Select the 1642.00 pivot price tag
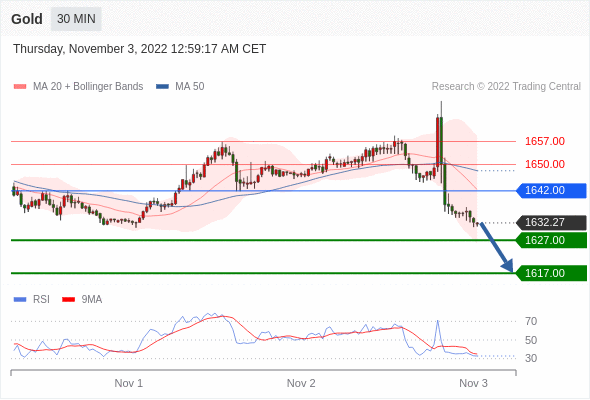This screenshot has width=590, height=400. [551, 190]
